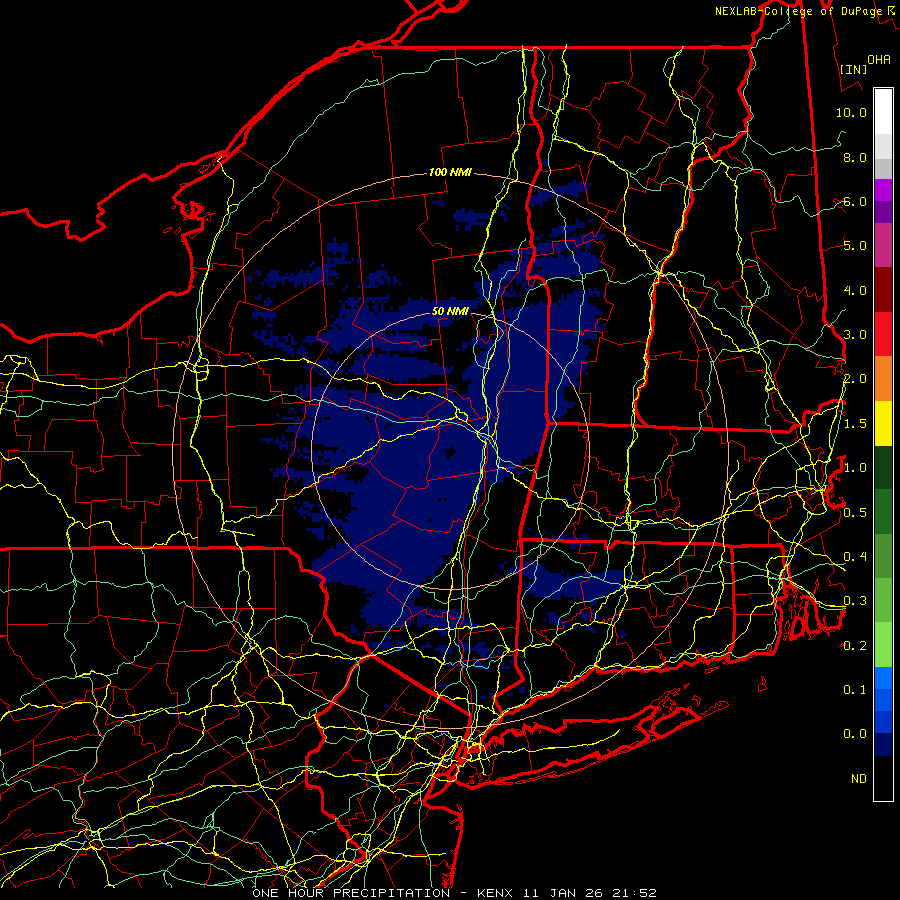The image size is (900, 900).
Task: Pick the bright red legend swatch
Action: click(883, 334)
